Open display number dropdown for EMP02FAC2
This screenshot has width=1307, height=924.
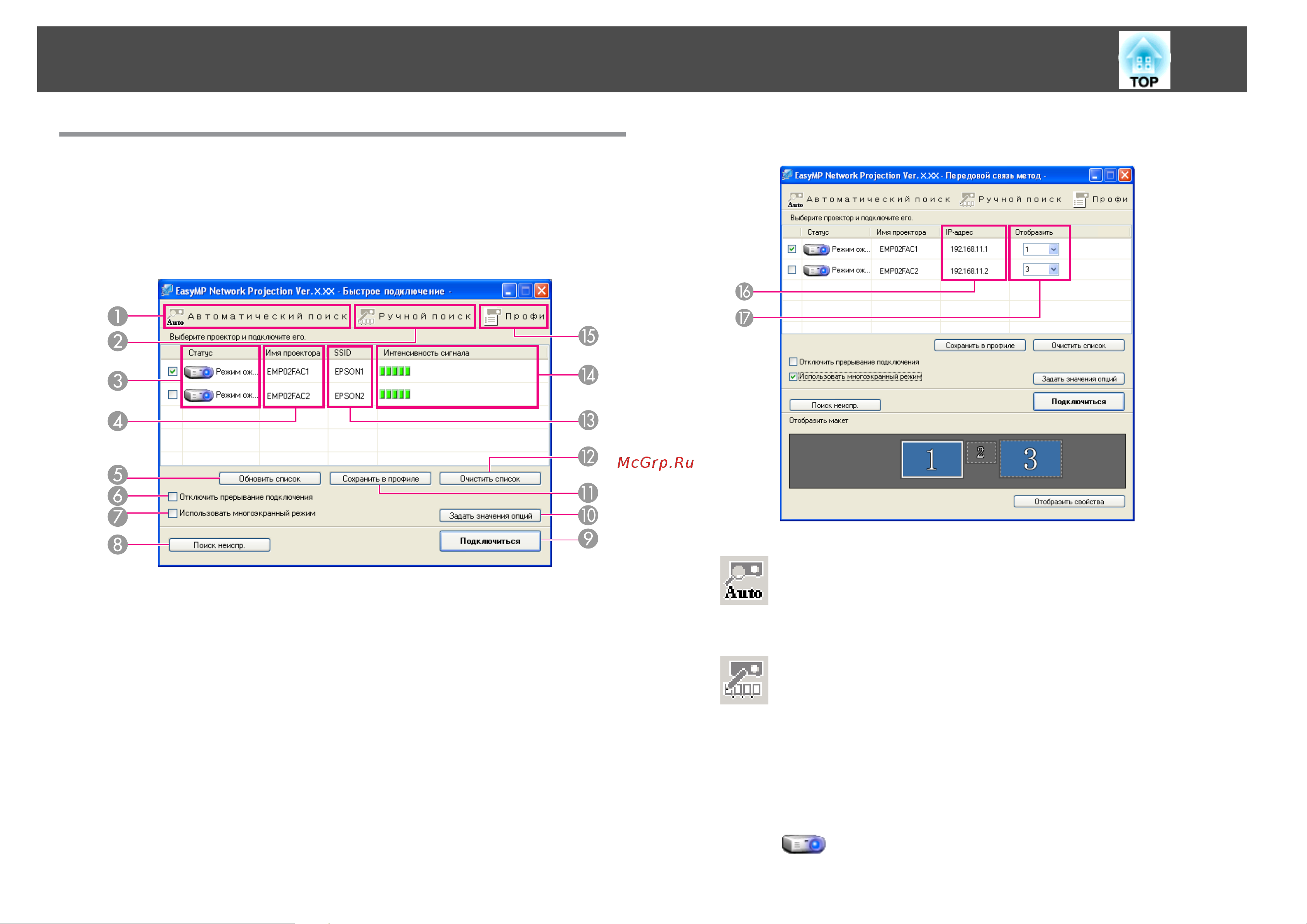pyautogui.click(x=1054, y=270)
